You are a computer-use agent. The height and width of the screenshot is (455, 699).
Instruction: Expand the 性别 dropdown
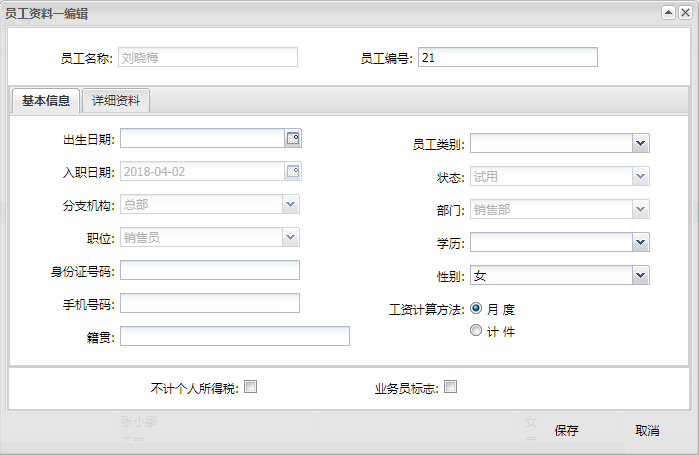pos(640,275)
